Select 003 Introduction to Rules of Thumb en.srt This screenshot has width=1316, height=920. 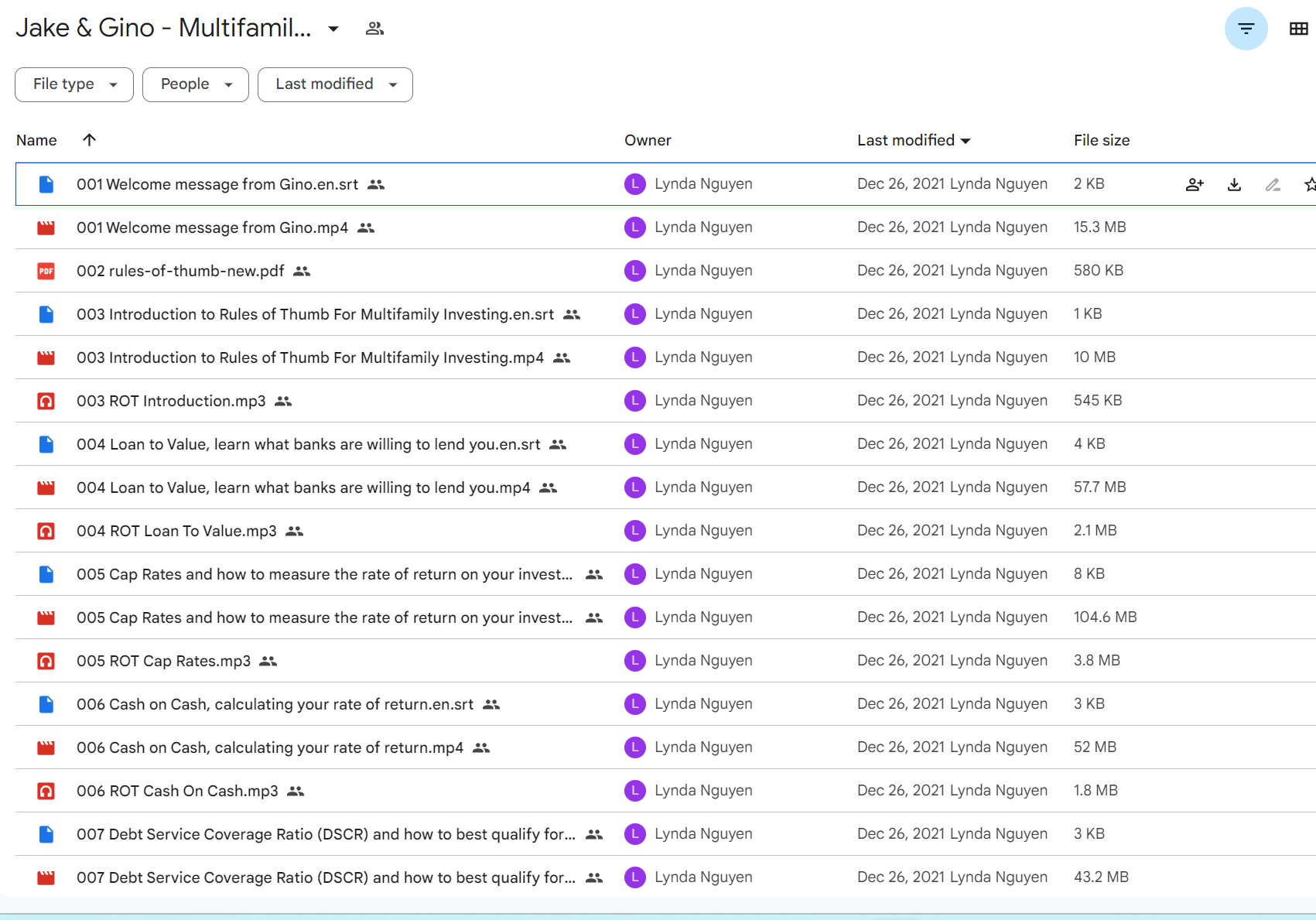[x=315, y=314]
